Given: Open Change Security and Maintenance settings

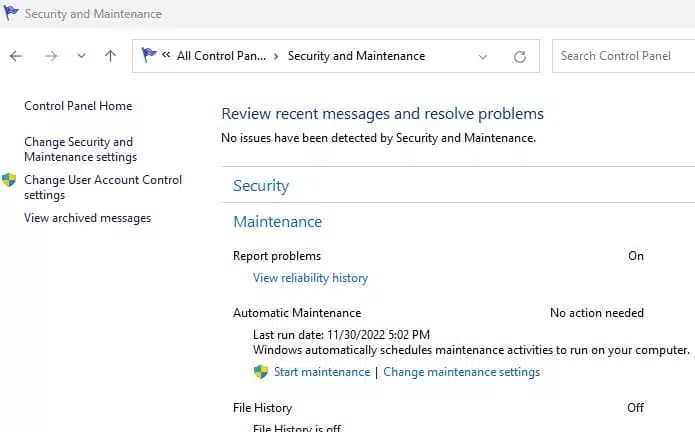Looking at the screenshot, I should 81,149.
